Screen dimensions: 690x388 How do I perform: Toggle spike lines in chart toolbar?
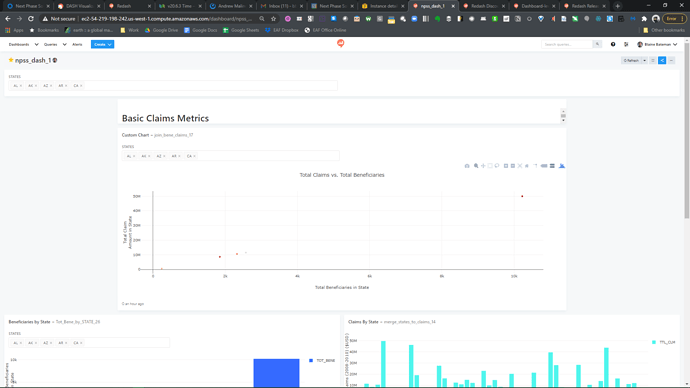click(536, 166)
